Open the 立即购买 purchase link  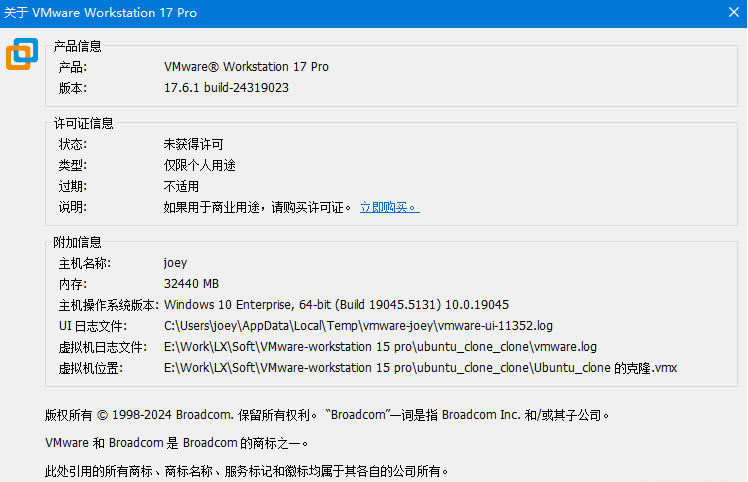390,207
